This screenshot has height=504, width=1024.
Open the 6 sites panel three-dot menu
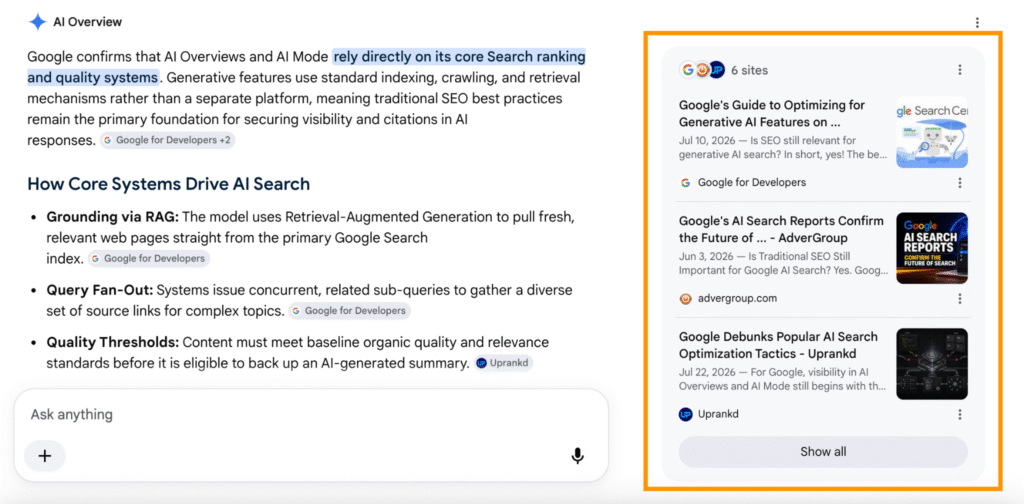[959, 70]
